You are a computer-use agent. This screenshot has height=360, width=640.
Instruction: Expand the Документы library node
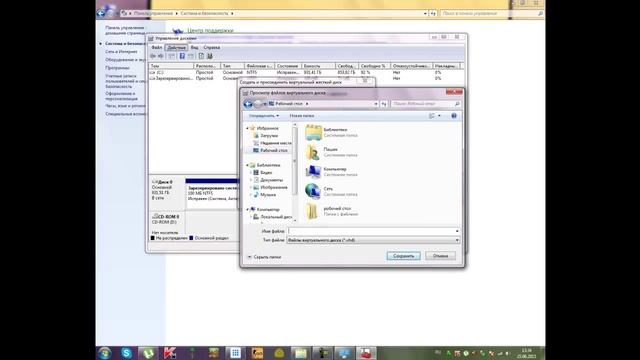click(x=251, y=180)
